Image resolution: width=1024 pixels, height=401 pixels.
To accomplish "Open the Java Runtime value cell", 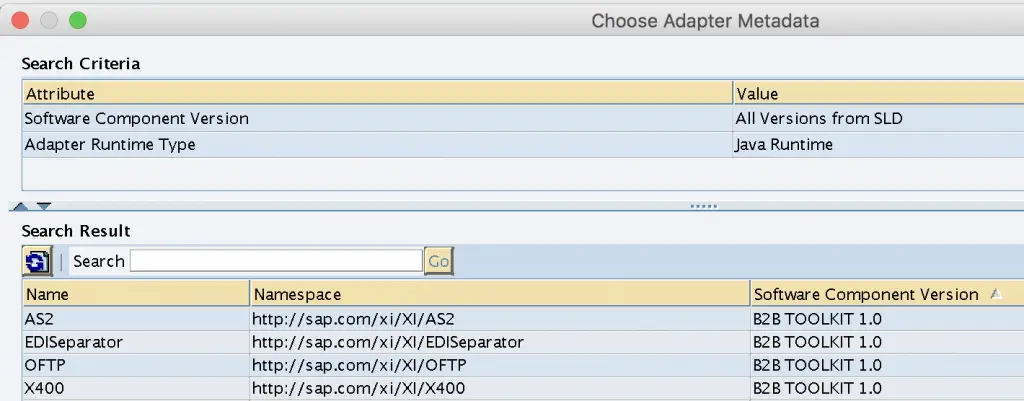I will 878,144.
